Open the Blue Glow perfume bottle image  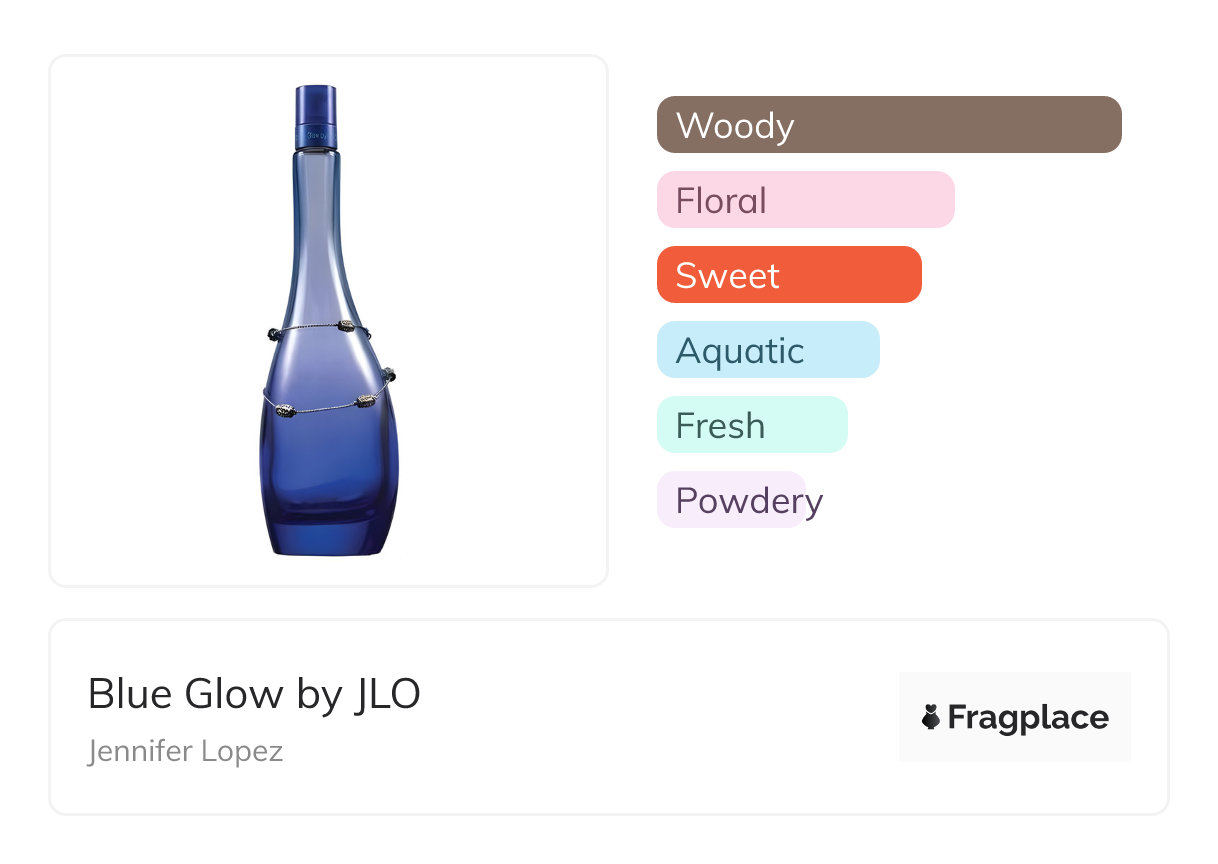tap(328, 320)
